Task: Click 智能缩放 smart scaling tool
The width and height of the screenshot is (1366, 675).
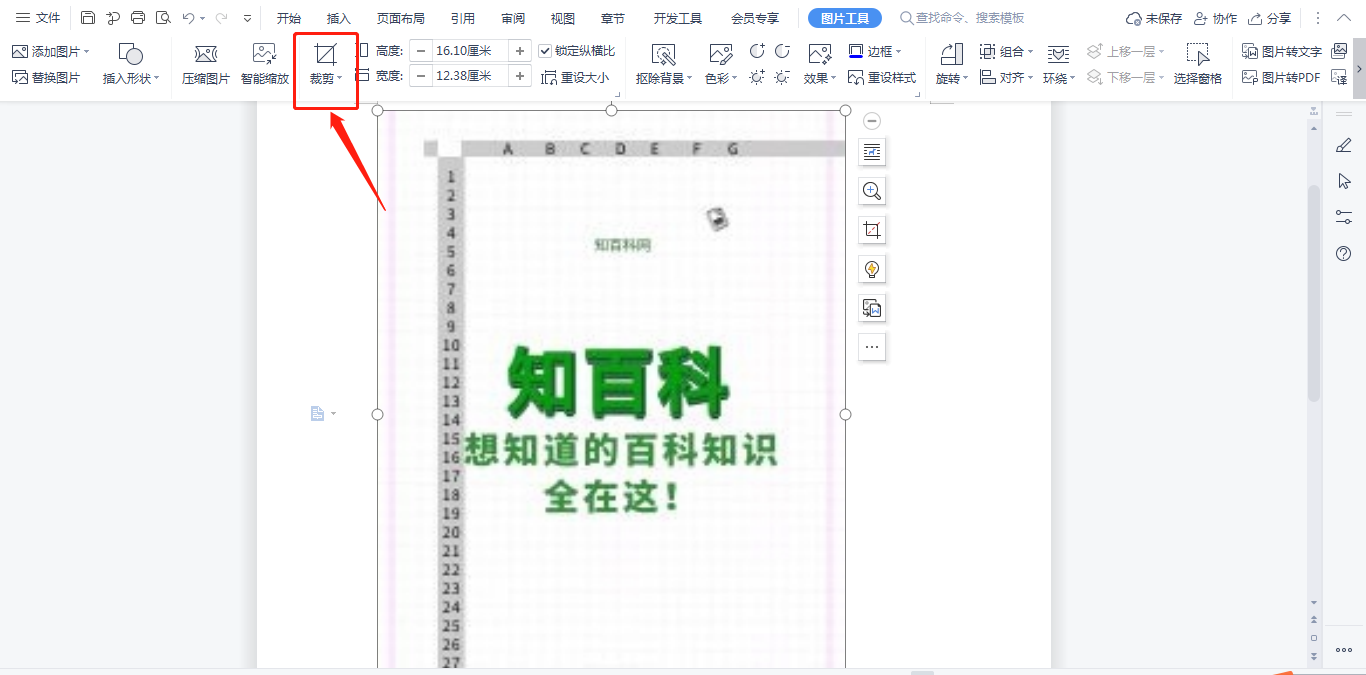Action: pos(265,64)
